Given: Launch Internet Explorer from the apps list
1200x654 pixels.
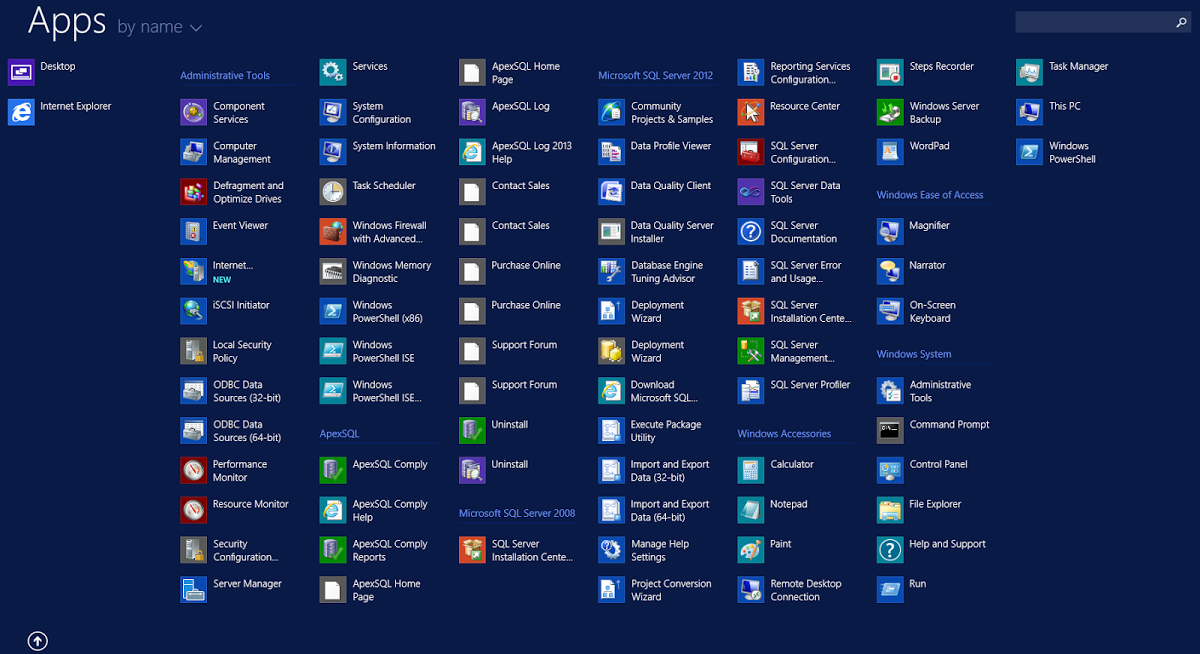Looking at the screenshot, I should (x=21, y=112).
